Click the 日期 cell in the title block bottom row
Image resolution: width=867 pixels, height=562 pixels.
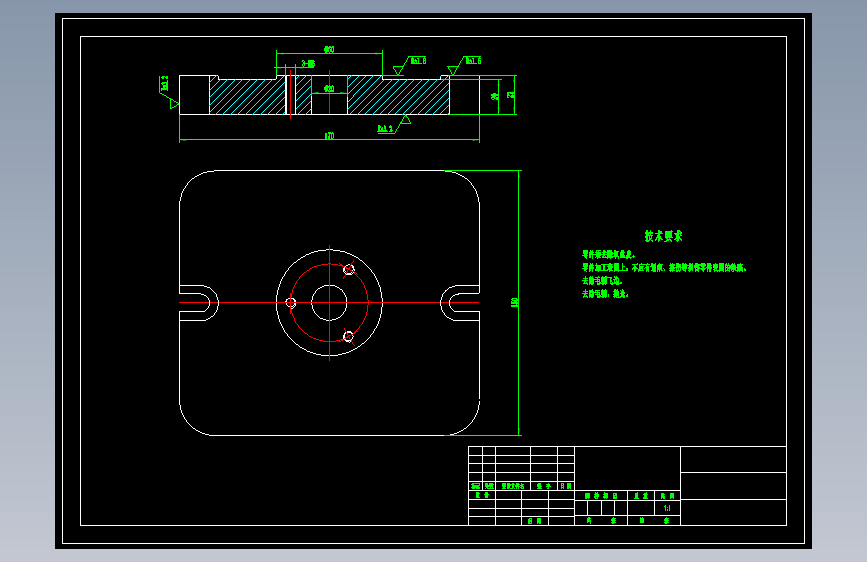[534, 521]
